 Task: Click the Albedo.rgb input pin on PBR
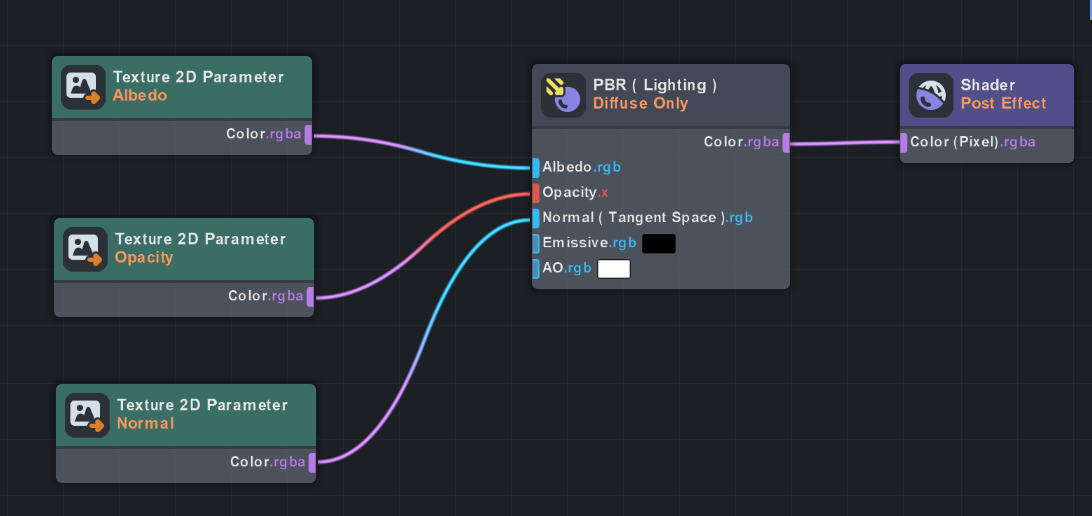[x=536, y=167]
